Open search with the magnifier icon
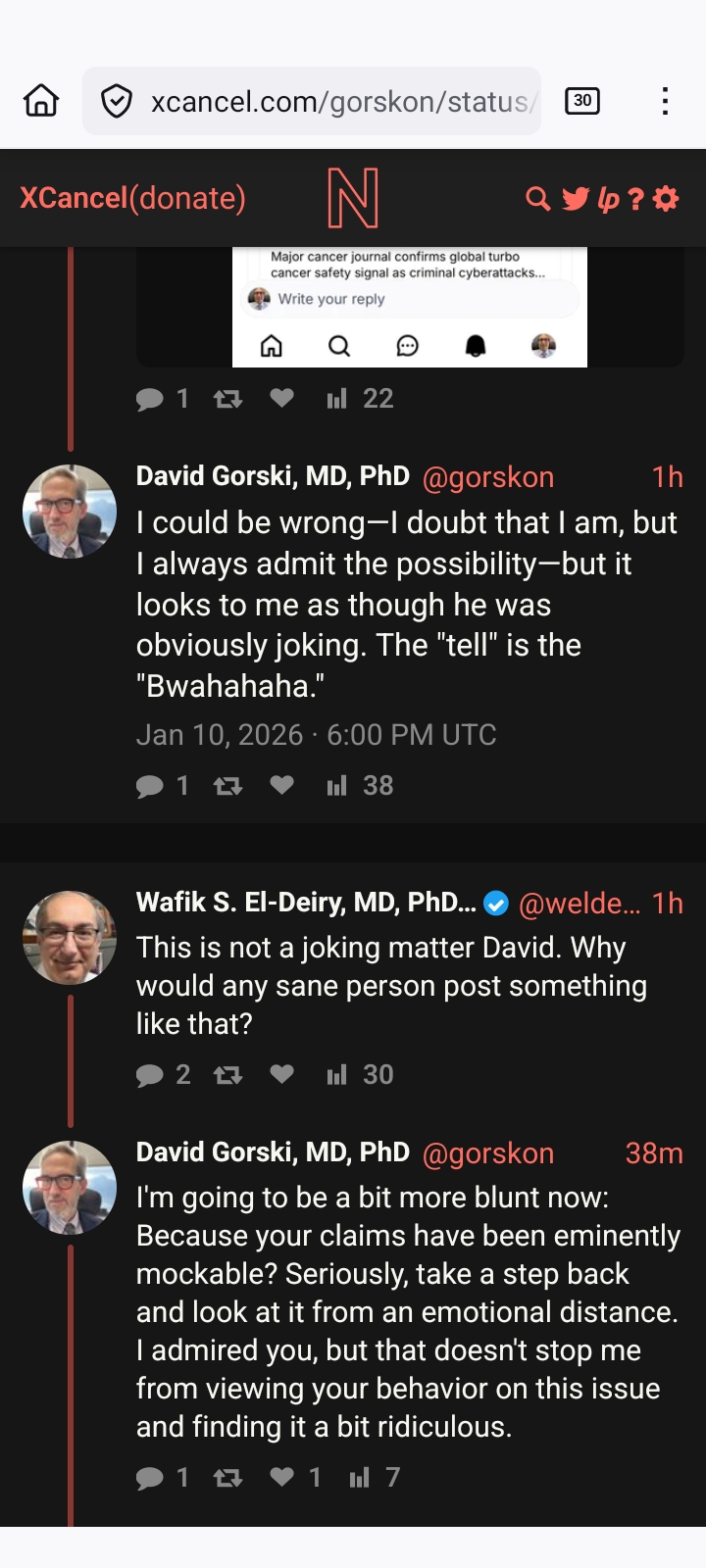The image size is (706, 1568). pyautogui.click(x=537, y=199)
